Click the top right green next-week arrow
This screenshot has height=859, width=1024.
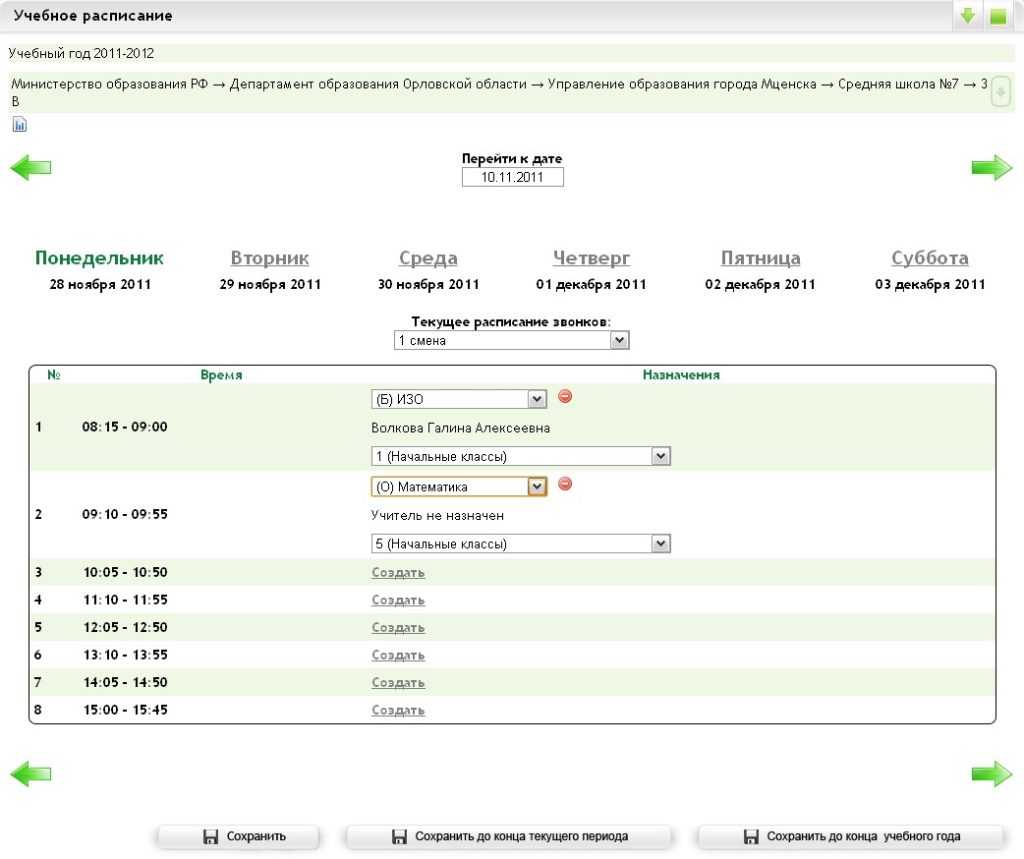pos(991,168)
